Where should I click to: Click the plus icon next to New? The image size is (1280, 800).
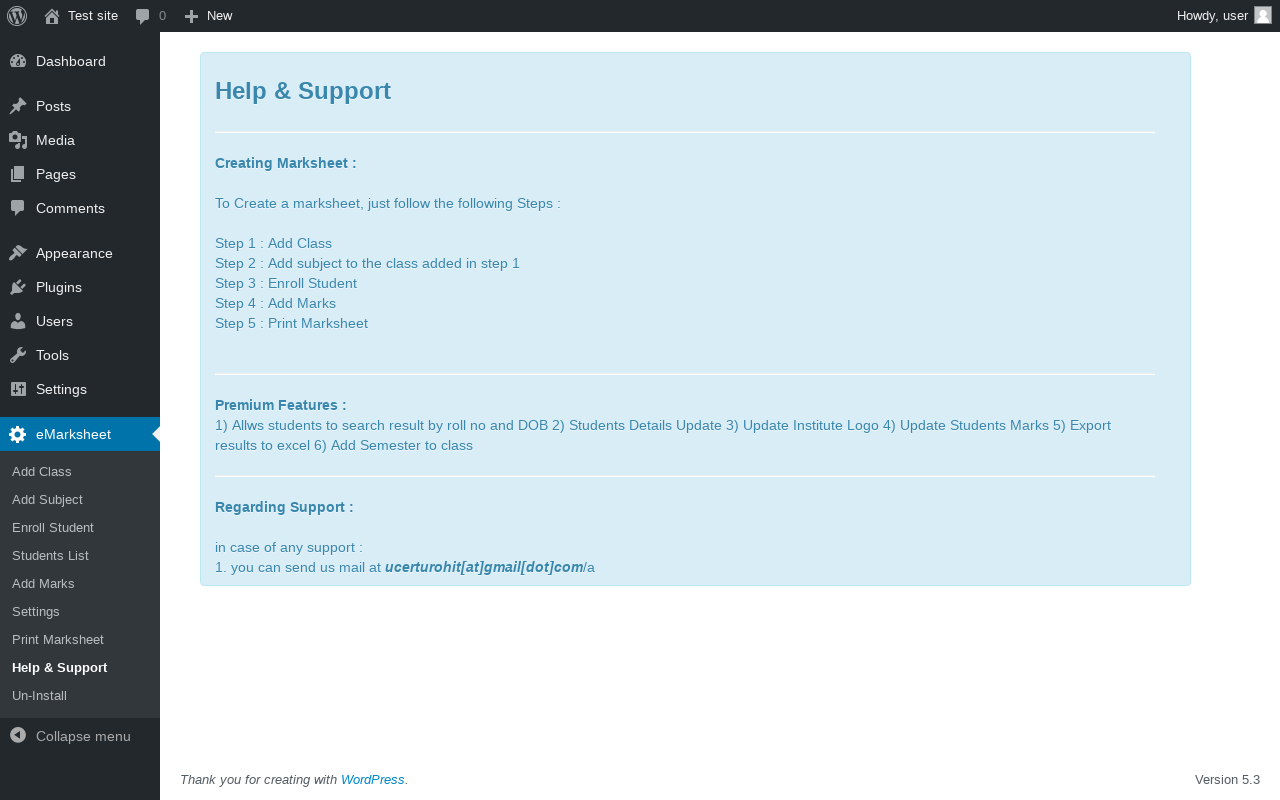coord(192,16)
